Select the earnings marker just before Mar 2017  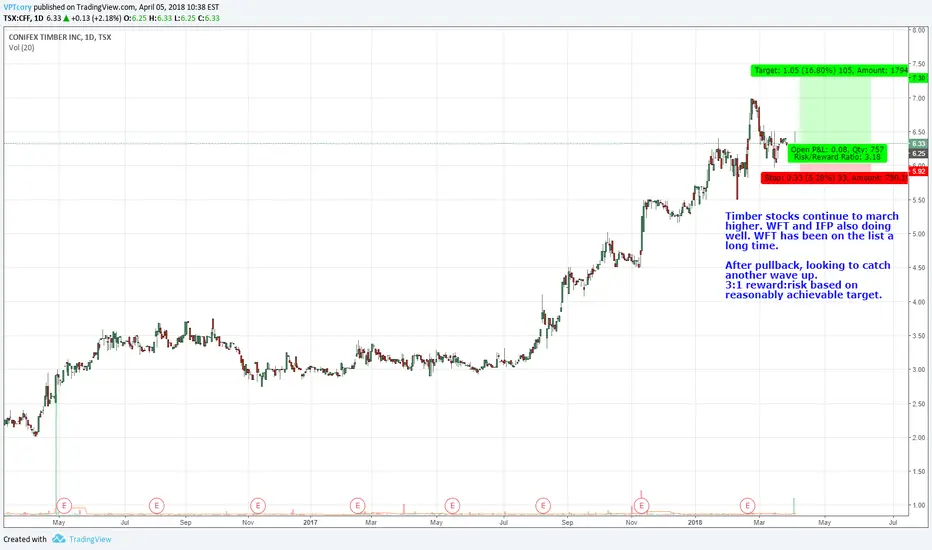click(x=357, y=506)
